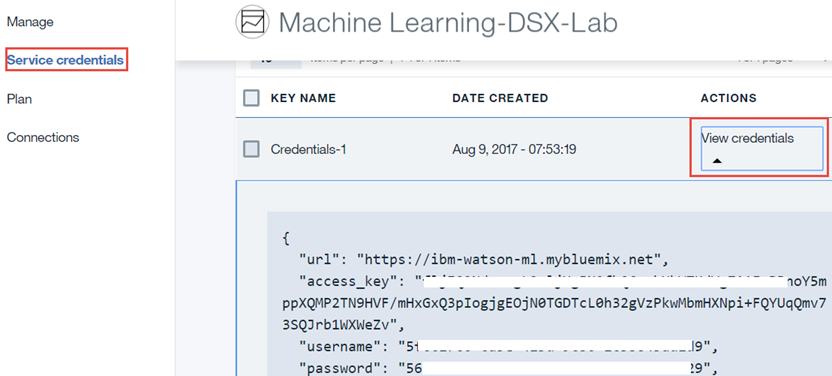Image resolution: width=832 pixels, height=376 pixels.
Task: Click the Machine Learning-DSX-Lab title
Action: 448,23
